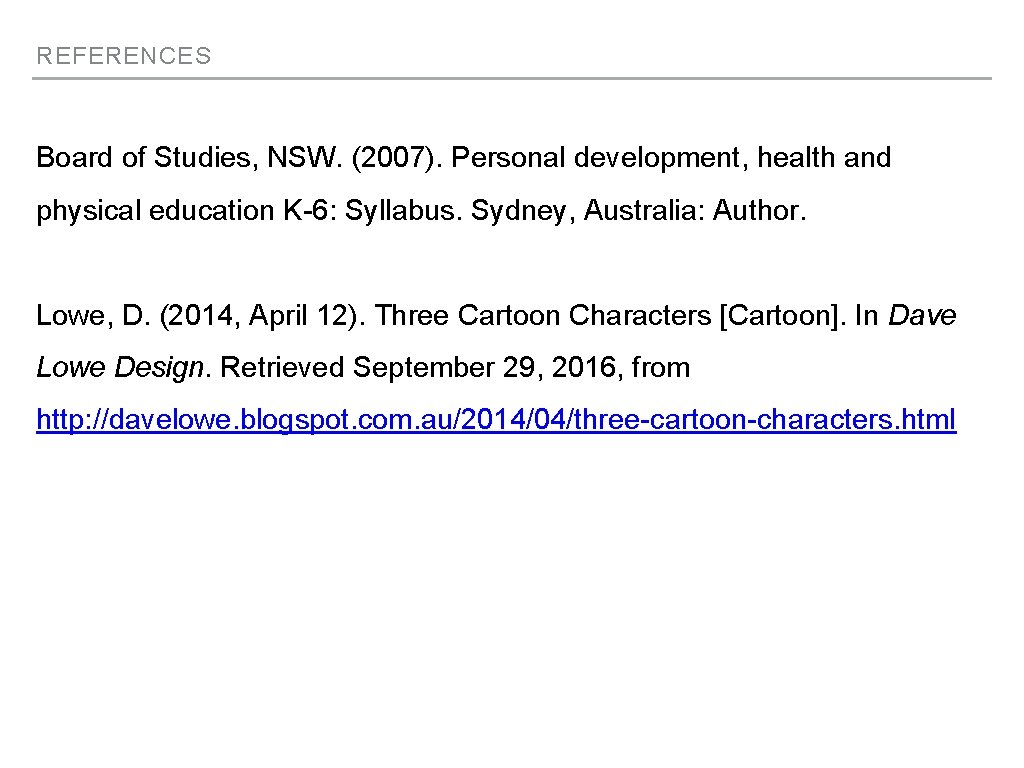Click 'three-cartoon-characters.html' part of the link

[x=776, y=420]
